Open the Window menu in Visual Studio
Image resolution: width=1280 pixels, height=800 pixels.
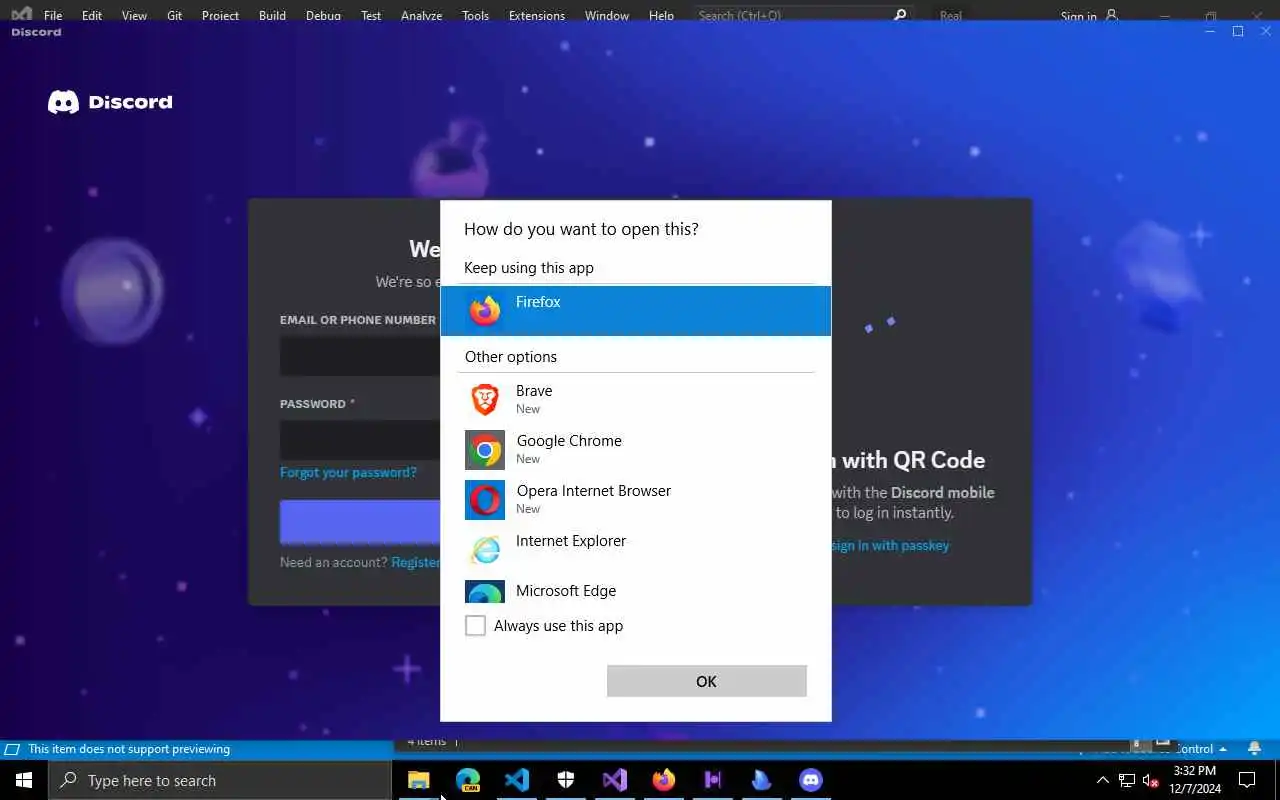[x=607, y=16]
